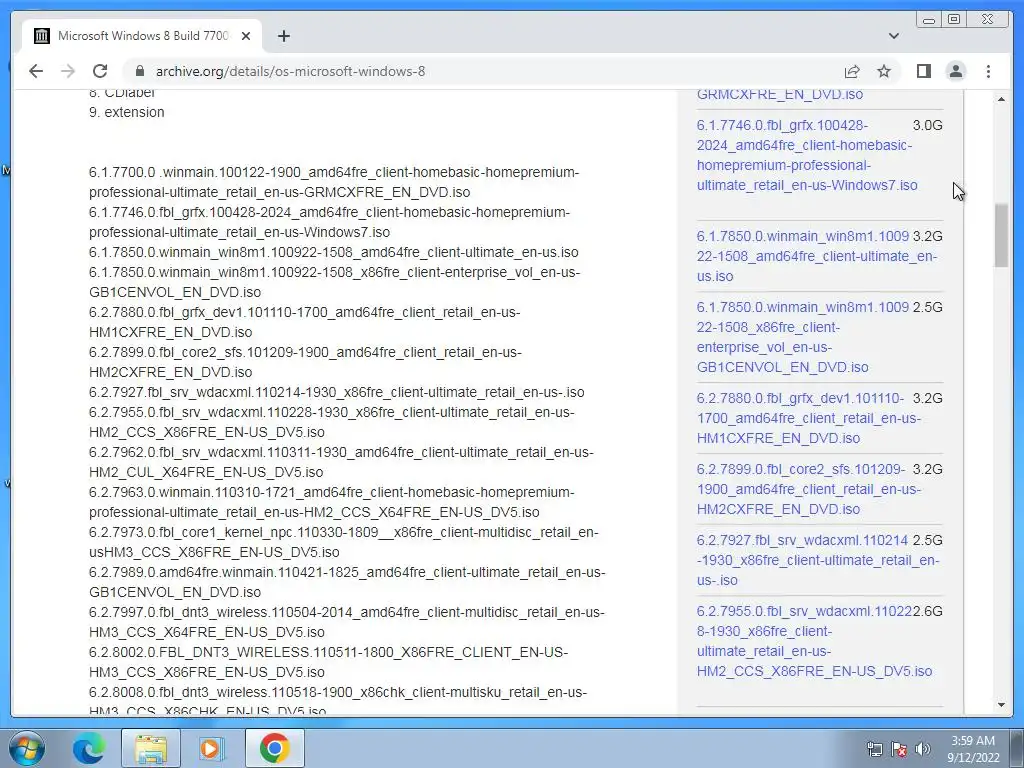The image size is (1024, 768).
Task: Click description line 6.2.8008.0.fbl_dnt3_wireless
Action: point(338,700)
